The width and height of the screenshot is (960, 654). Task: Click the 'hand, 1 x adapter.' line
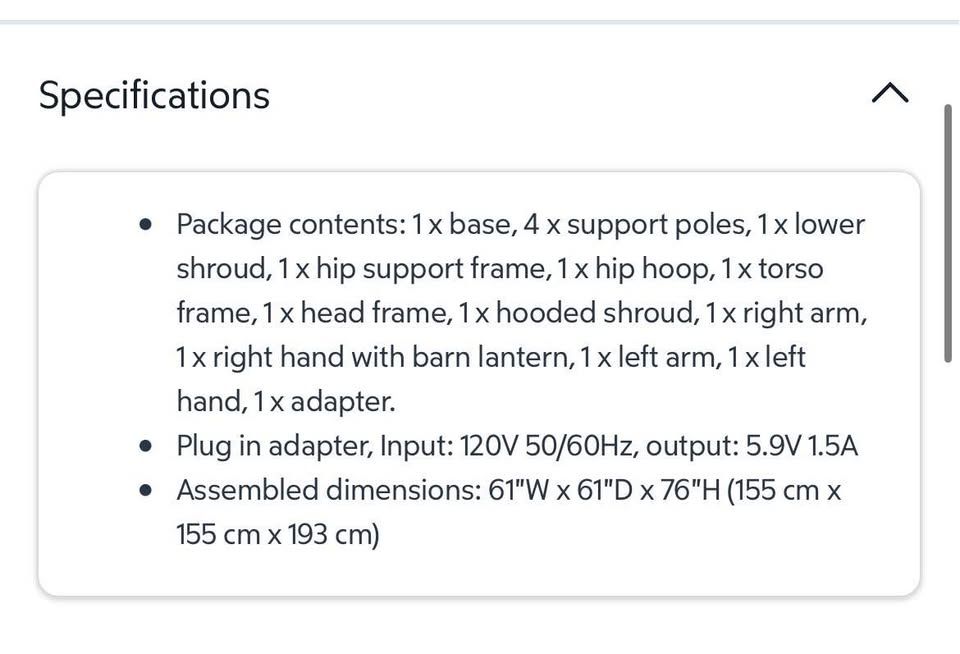pyautogui.click(x=286, y=402)
